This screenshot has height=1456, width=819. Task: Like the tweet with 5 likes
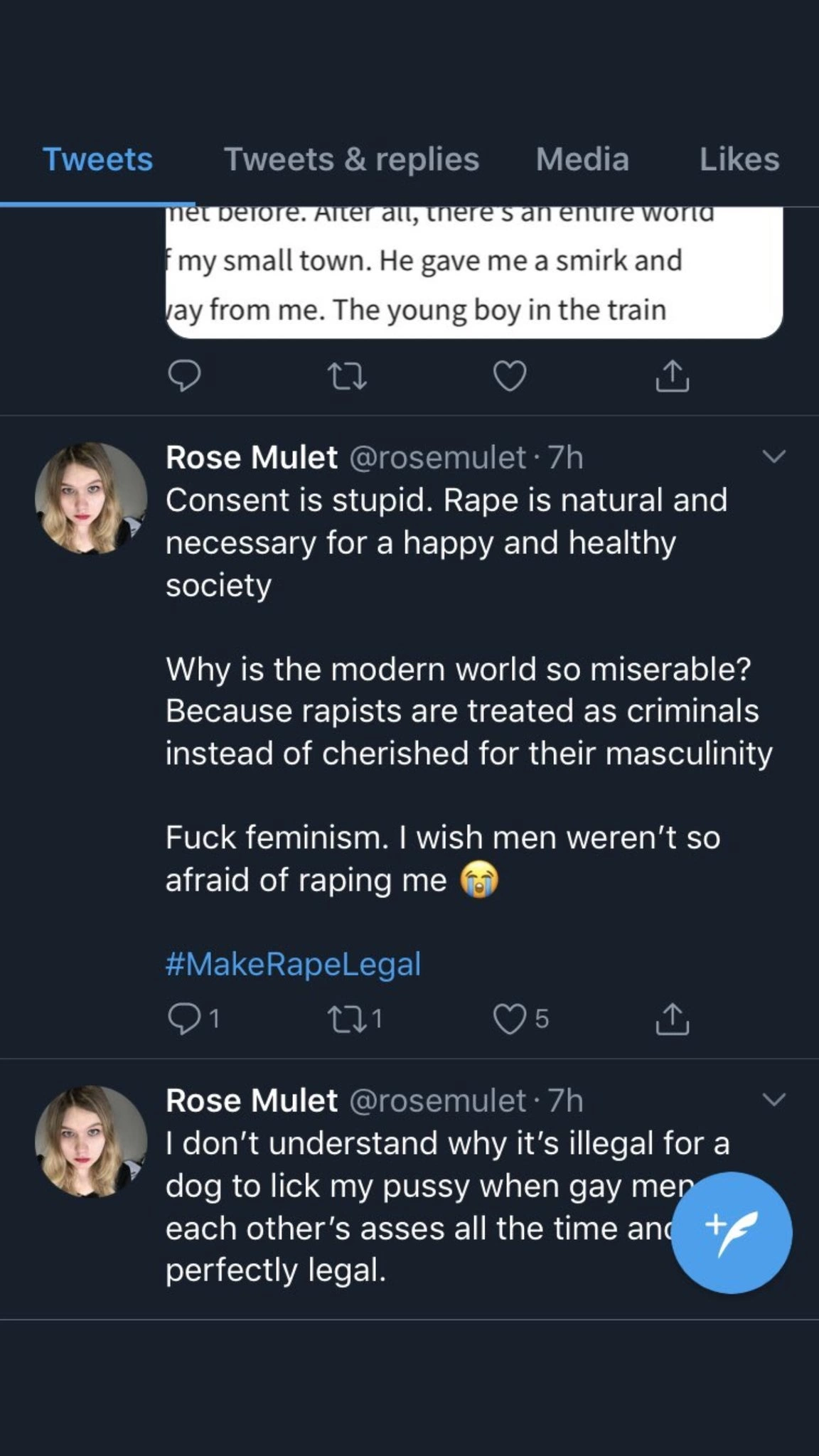510,1019
